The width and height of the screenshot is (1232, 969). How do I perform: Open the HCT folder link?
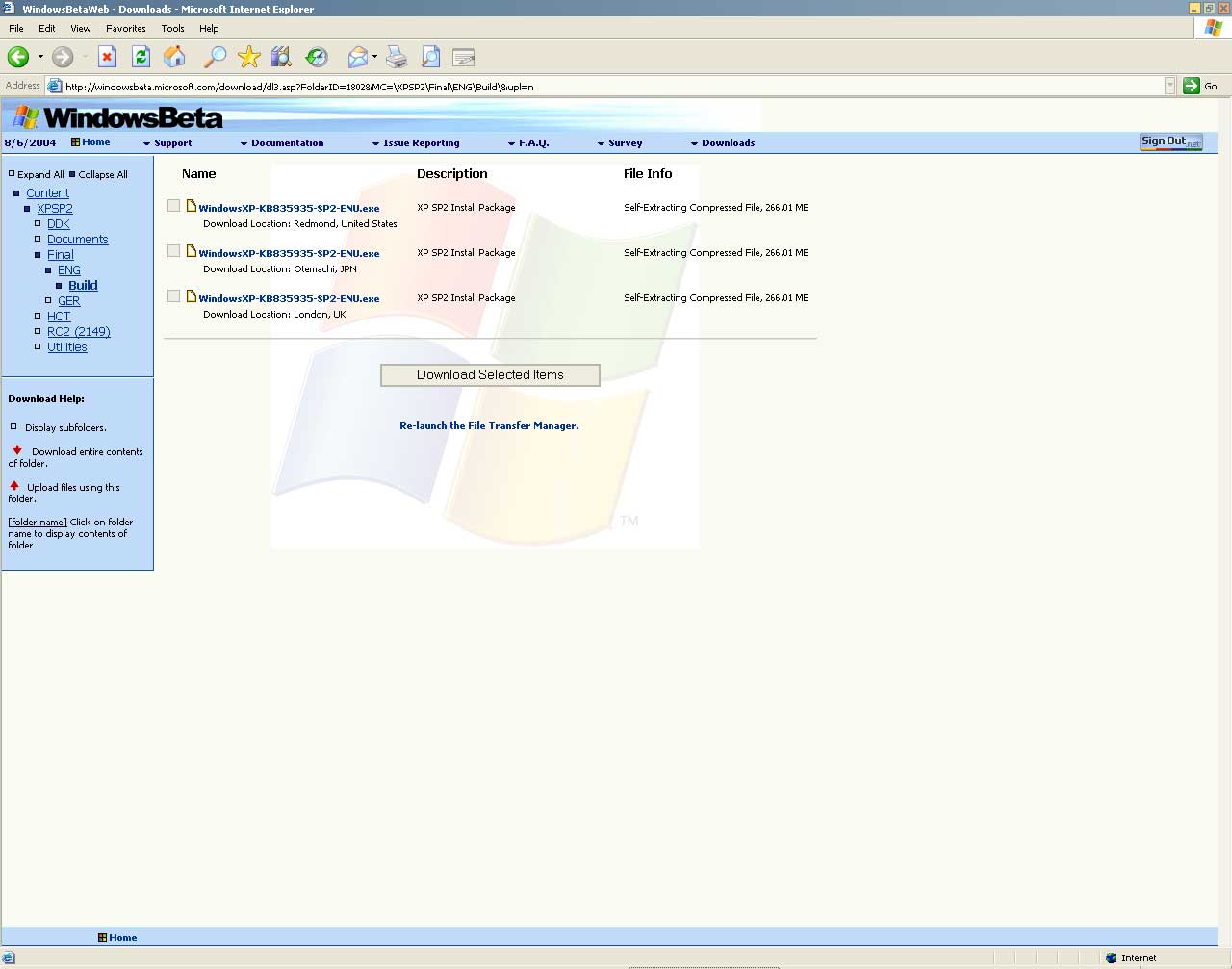tap(59, 317)
